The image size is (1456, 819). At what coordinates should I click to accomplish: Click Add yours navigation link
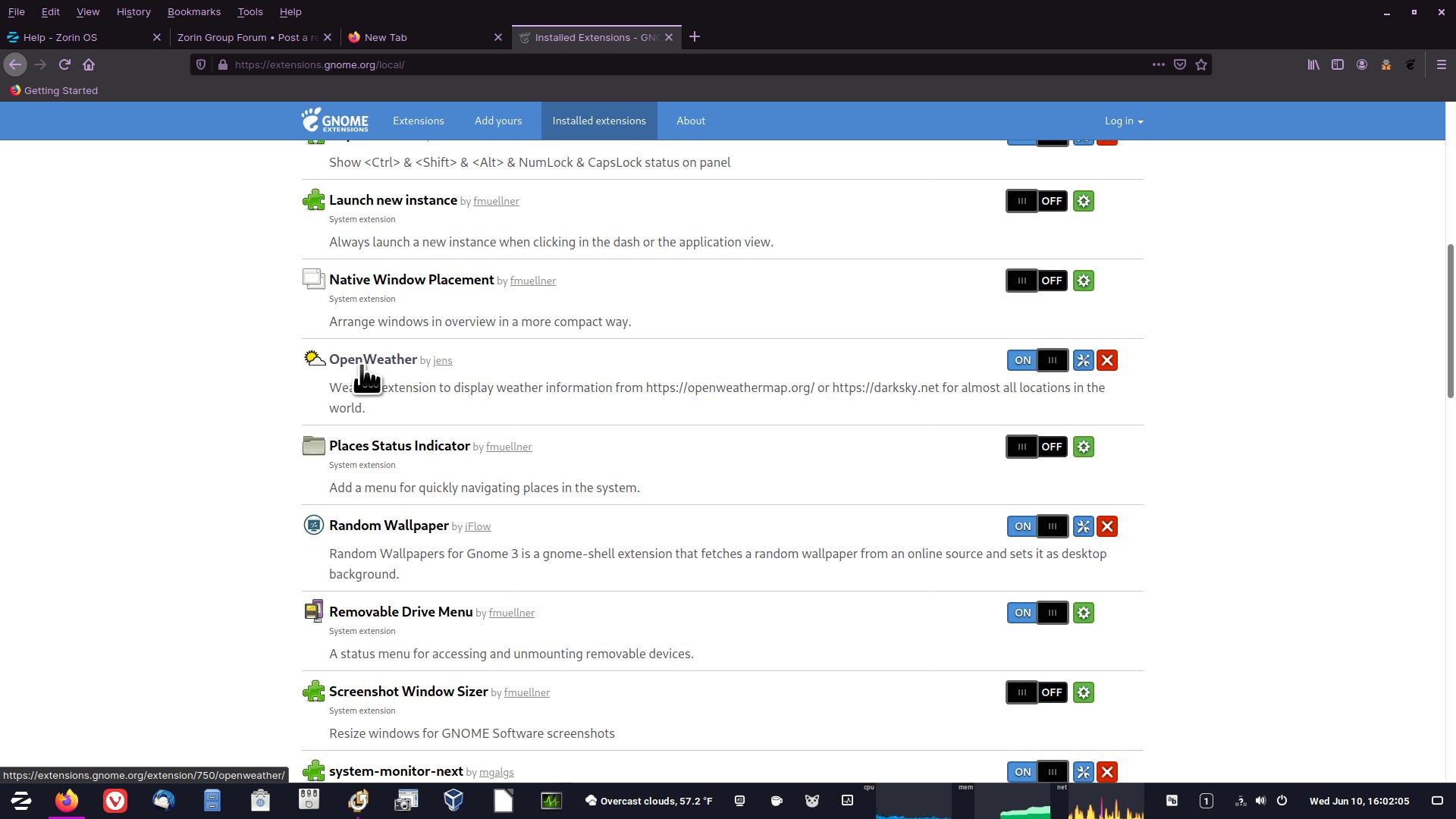click(497, 121)
